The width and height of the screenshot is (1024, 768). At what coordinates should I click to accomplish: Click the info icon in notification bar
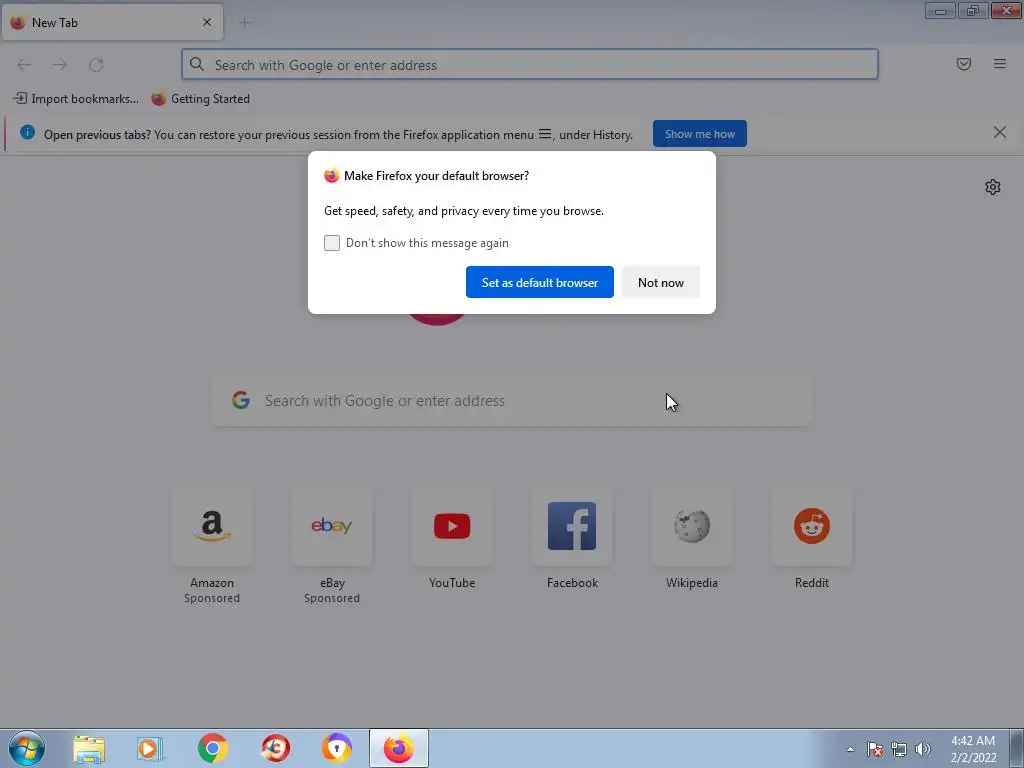point(27,133)
